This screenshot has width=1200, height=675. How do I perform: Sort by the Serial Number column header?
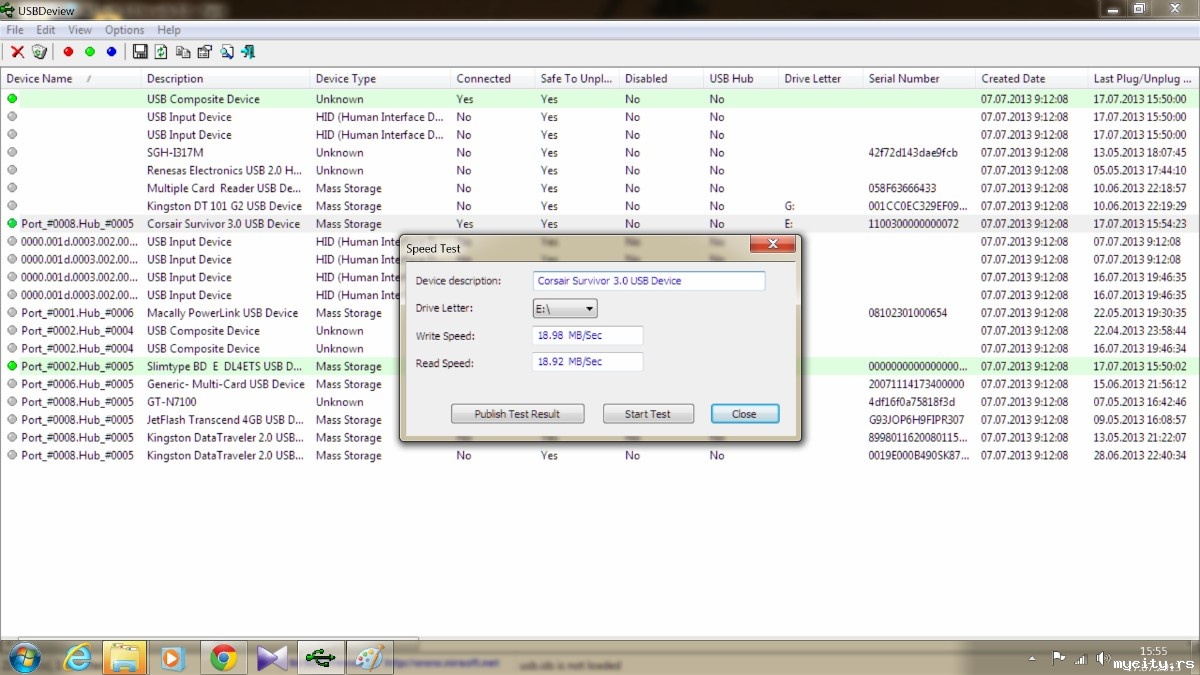point(919,79)
